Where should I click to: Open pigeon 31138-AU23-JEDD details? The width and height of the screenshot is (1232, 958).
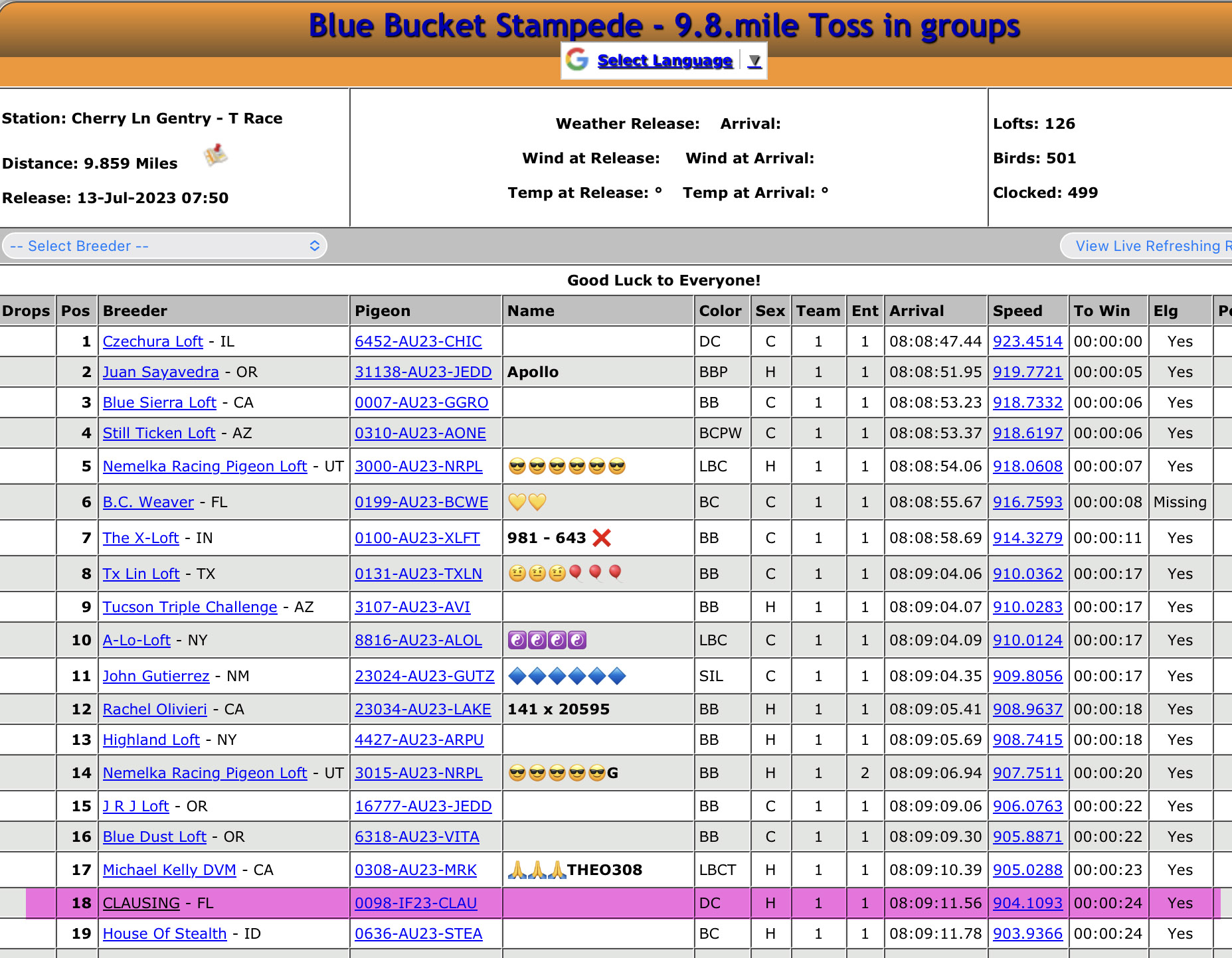tap(423, 372)
